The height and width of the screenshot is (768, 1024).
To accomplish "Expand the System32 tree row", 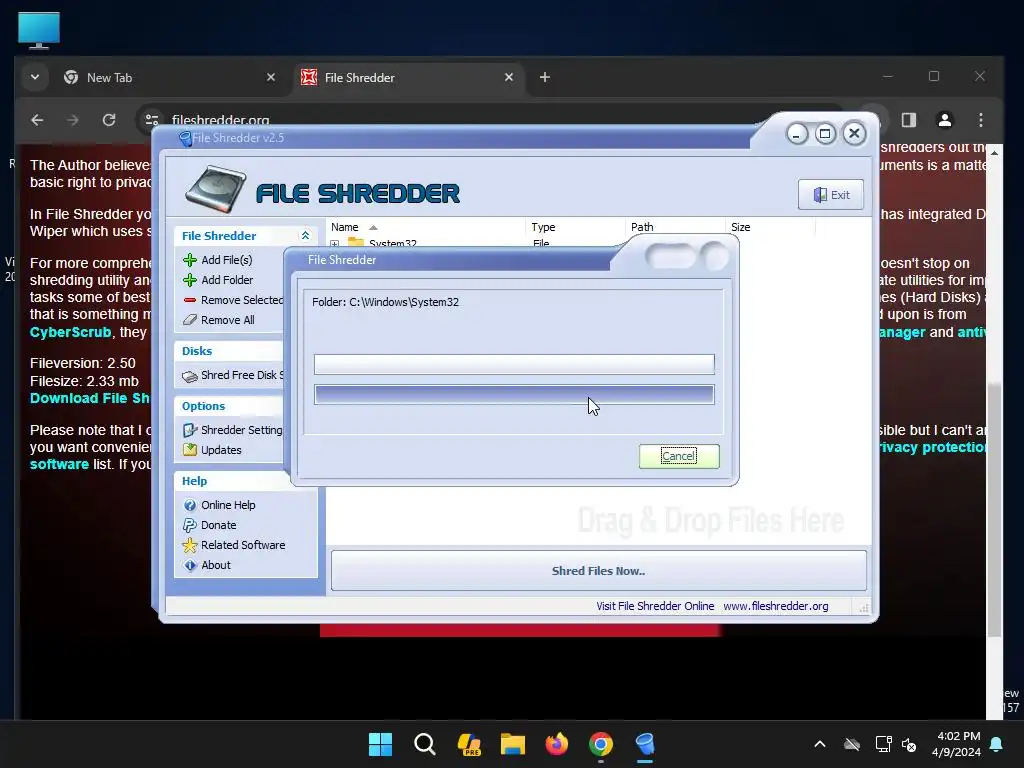I will pyautogui.click(x=335, y=244).
